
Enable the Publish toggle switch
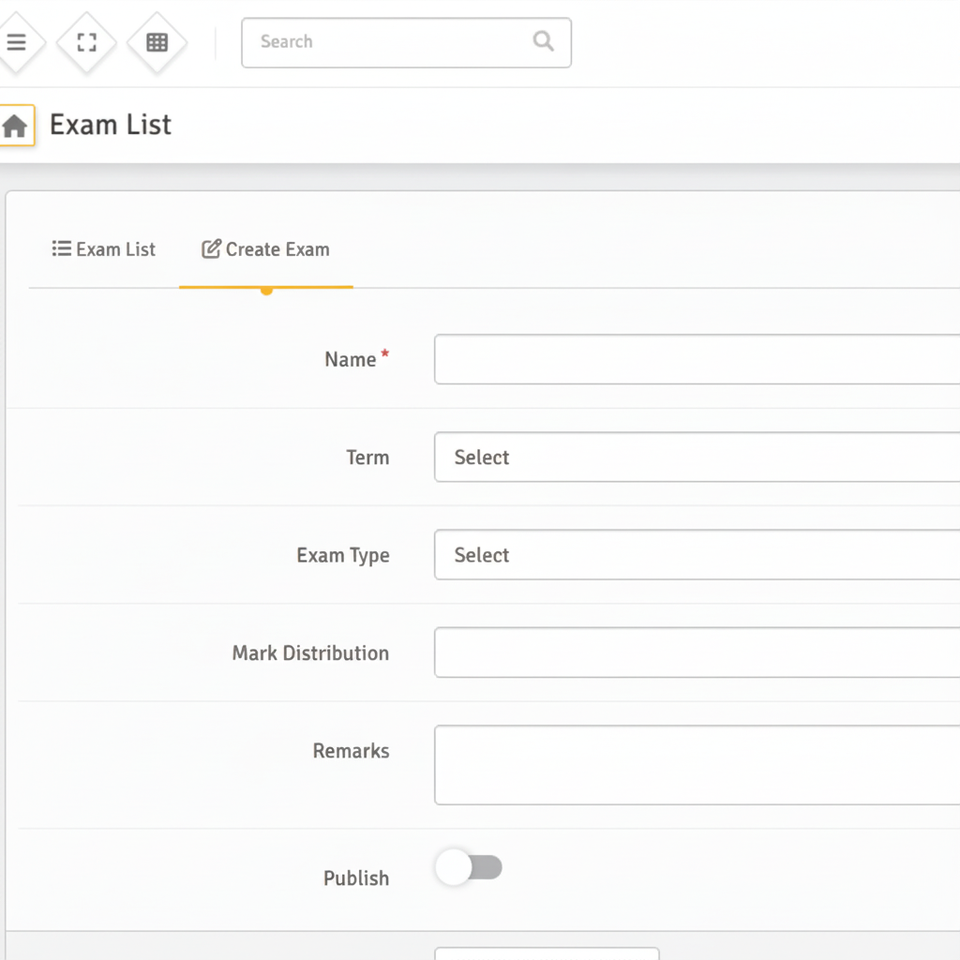point(469,868)
